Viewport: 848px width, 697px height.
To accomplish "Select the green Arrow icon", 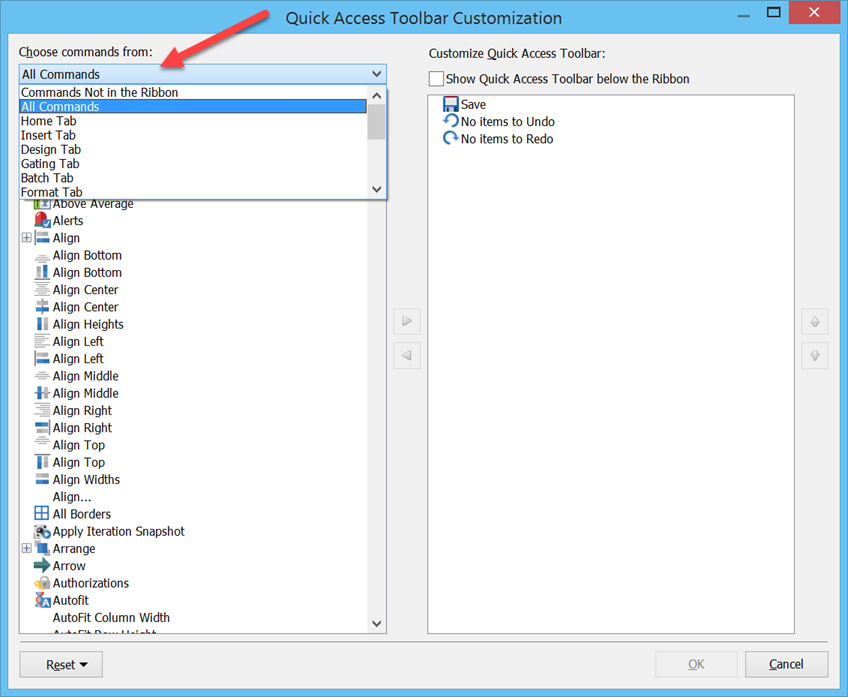I will coord(42,566).
